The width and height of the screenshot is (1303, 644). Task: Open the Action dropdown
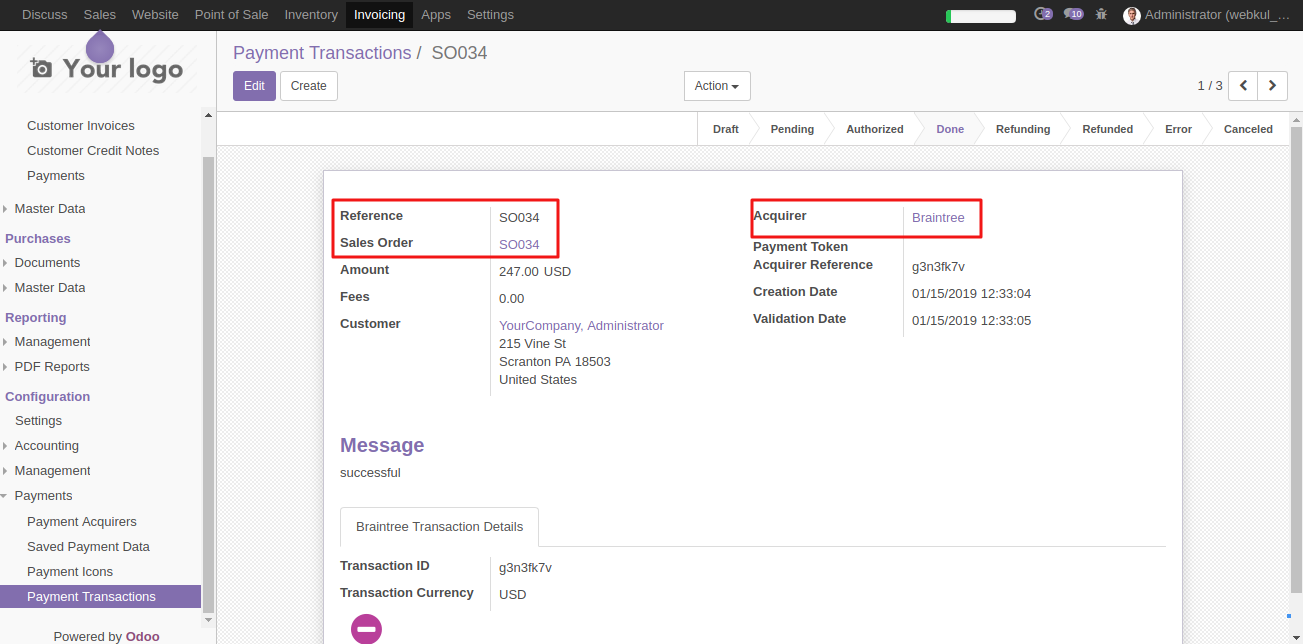click(x=716, y=86)
